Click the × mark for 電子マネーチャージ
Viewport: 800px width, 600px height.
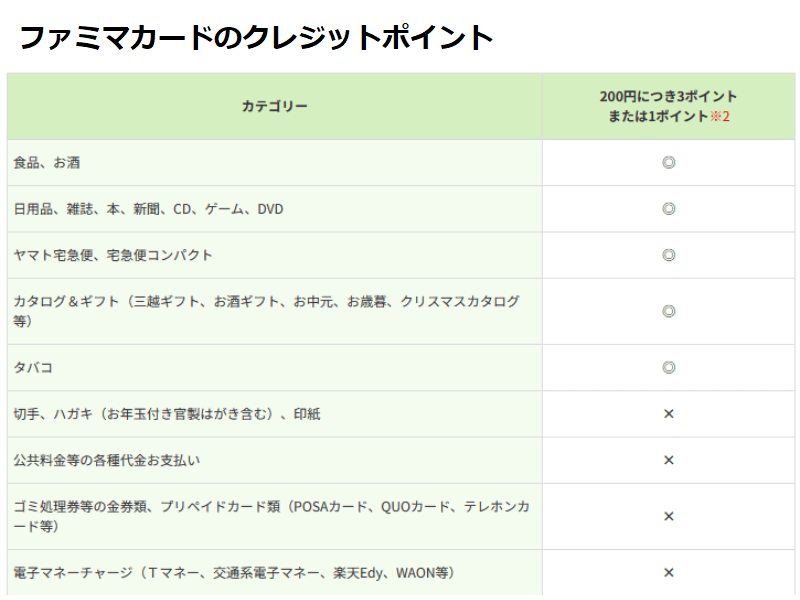(x=669, y=573)
